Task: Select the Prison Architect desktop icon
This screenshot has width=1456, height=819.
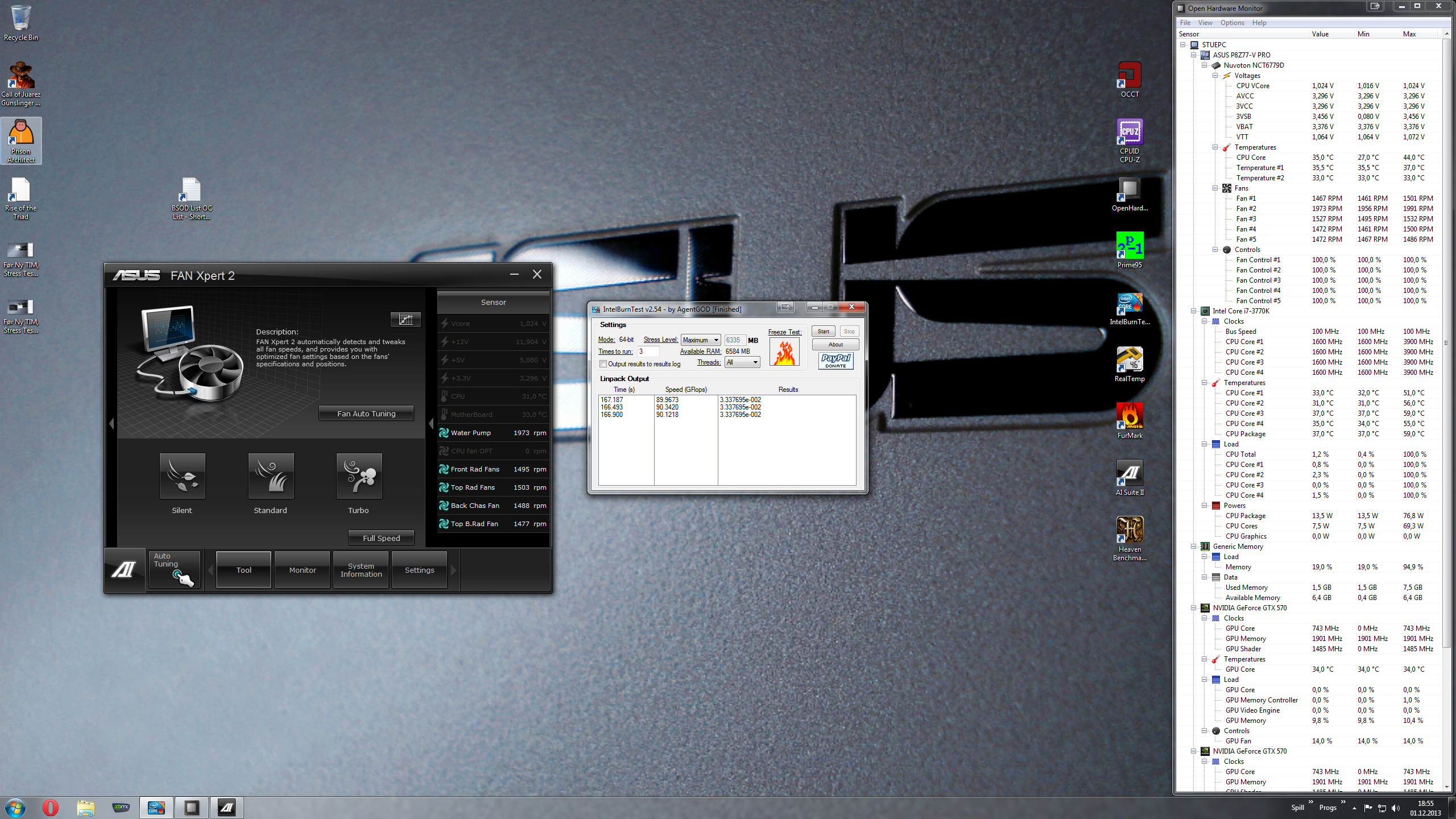Action: [x=21, y=140]
